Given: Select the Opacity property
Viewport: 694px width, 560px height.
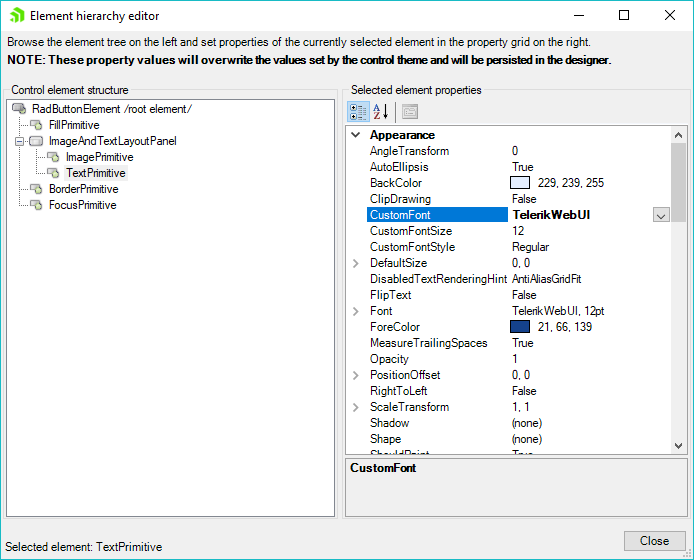Looking at the screenshot, I should pyautogui.click(x=389, y=359).
